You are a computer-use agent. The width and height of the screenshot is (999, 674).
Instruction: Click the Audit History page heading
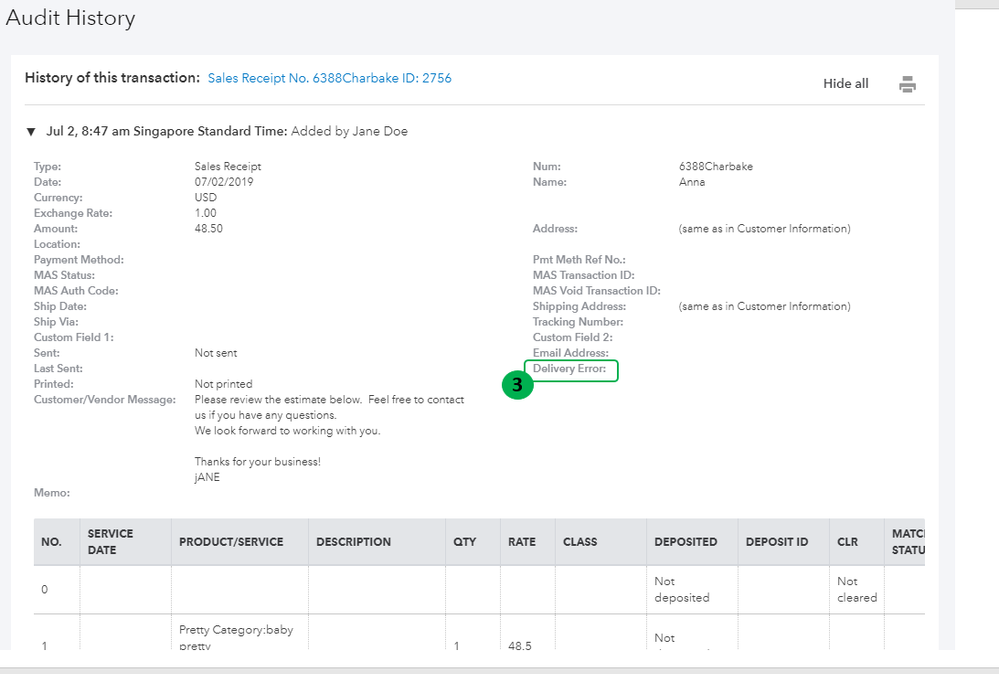(70, 18)
